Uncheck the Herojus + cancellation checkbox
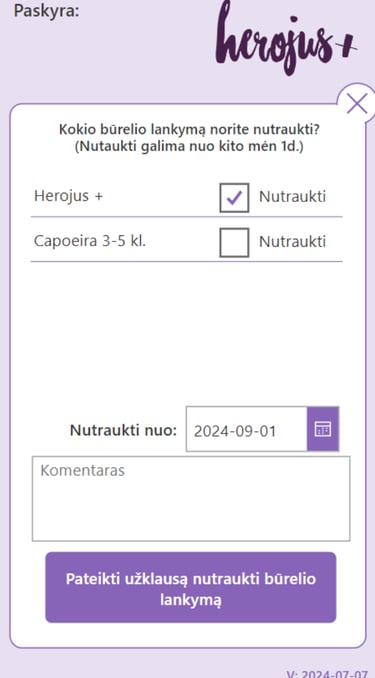 click(234, 198)
